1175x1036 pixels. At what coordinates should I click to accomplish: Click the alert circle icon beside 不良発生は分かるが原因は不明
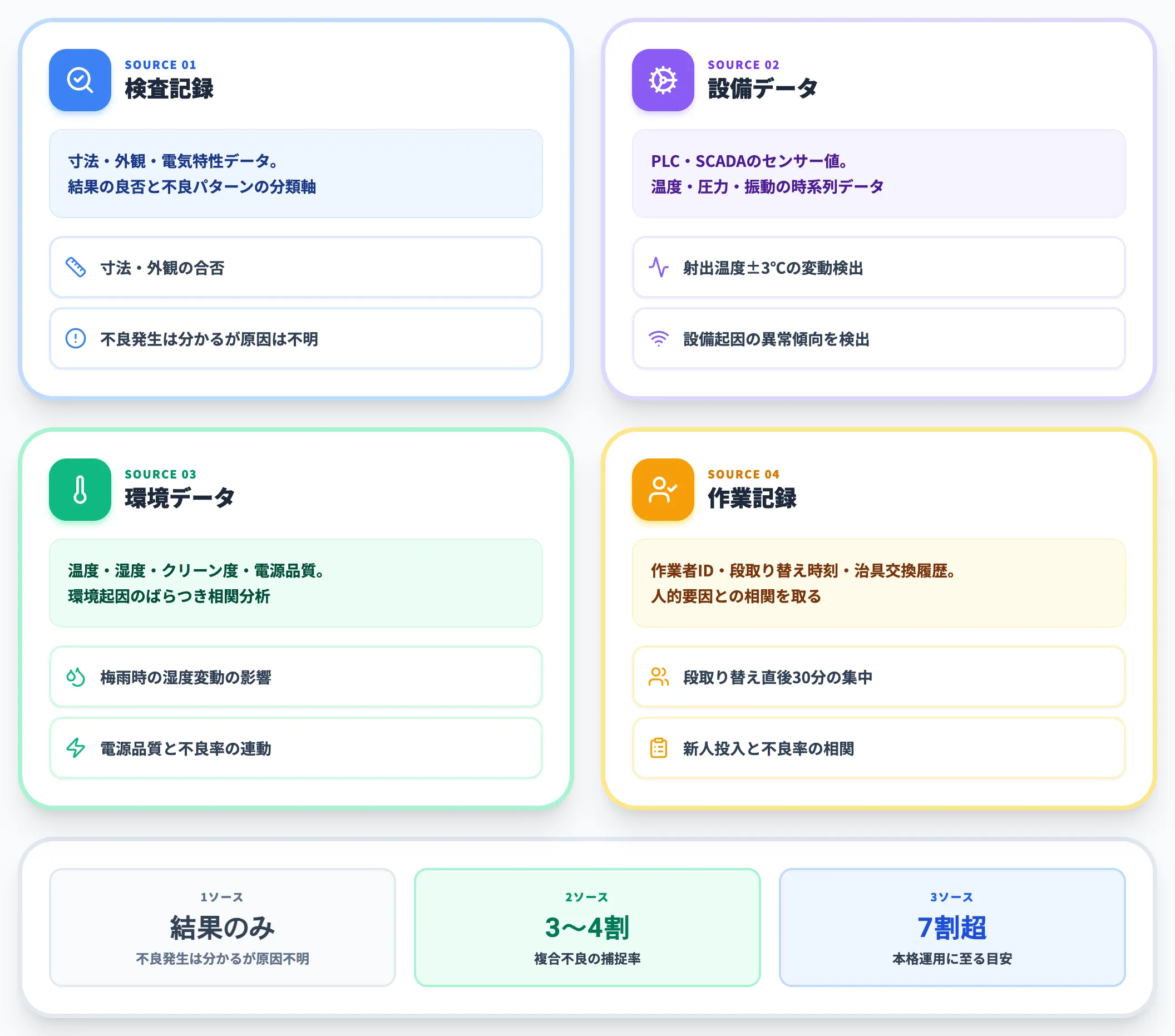(76, 339)
